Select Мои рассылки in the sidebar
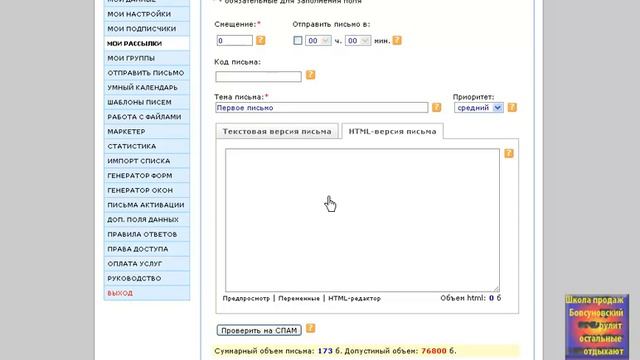The image size is (640, 360). coord(147,44)
